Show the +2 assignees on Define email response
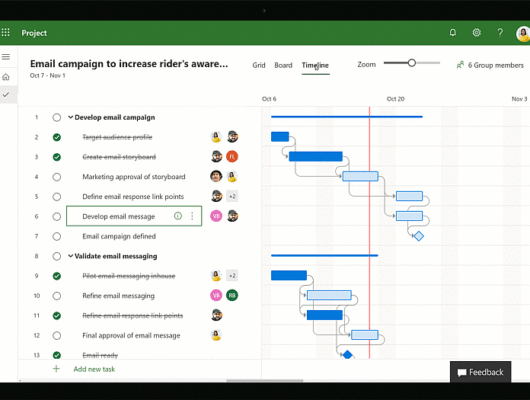This screenshot has width=530, height=400. click(232, 196)
